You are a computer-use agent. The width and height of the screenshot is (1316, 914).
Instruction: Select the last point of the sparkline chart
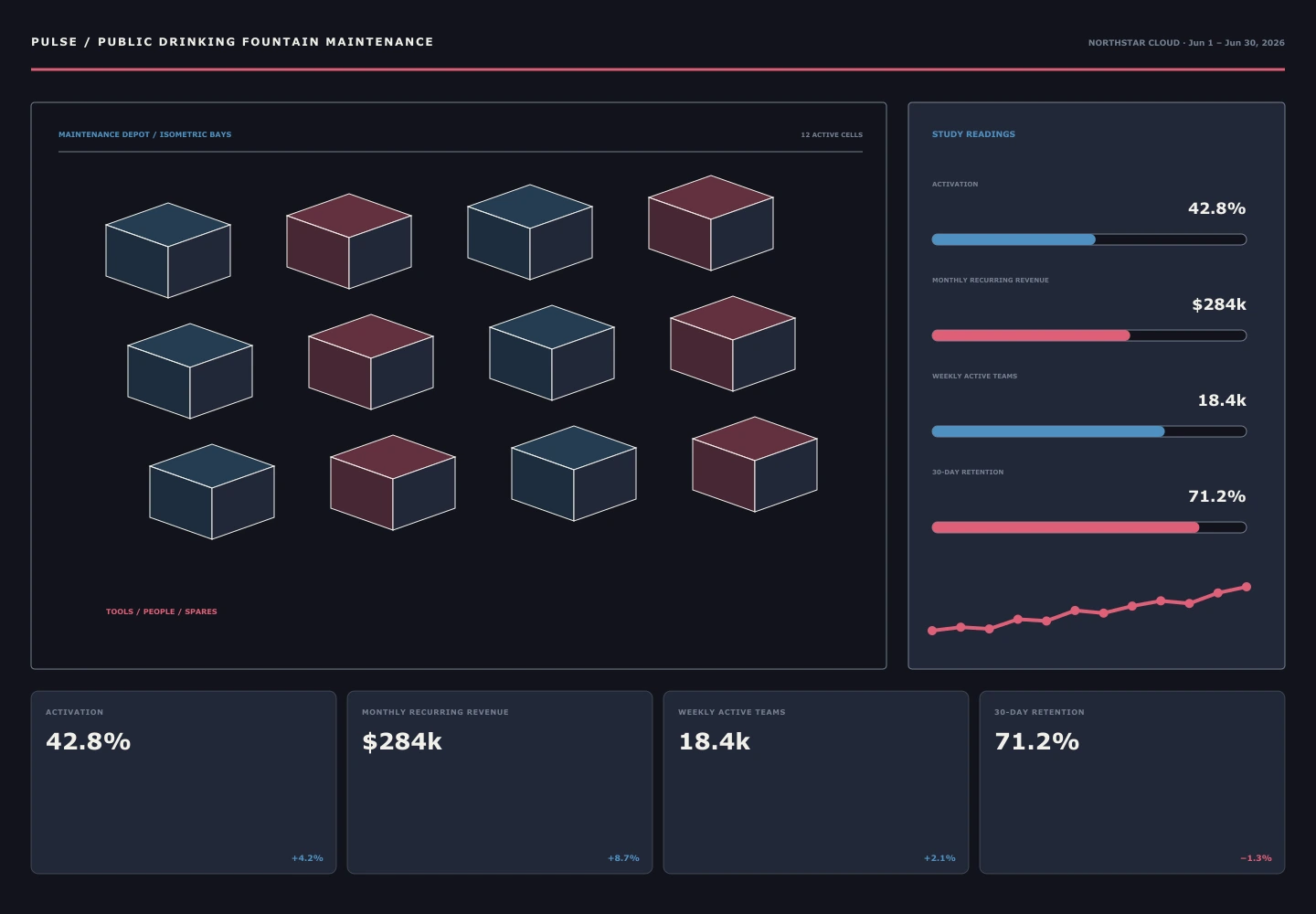[1247, 587]
